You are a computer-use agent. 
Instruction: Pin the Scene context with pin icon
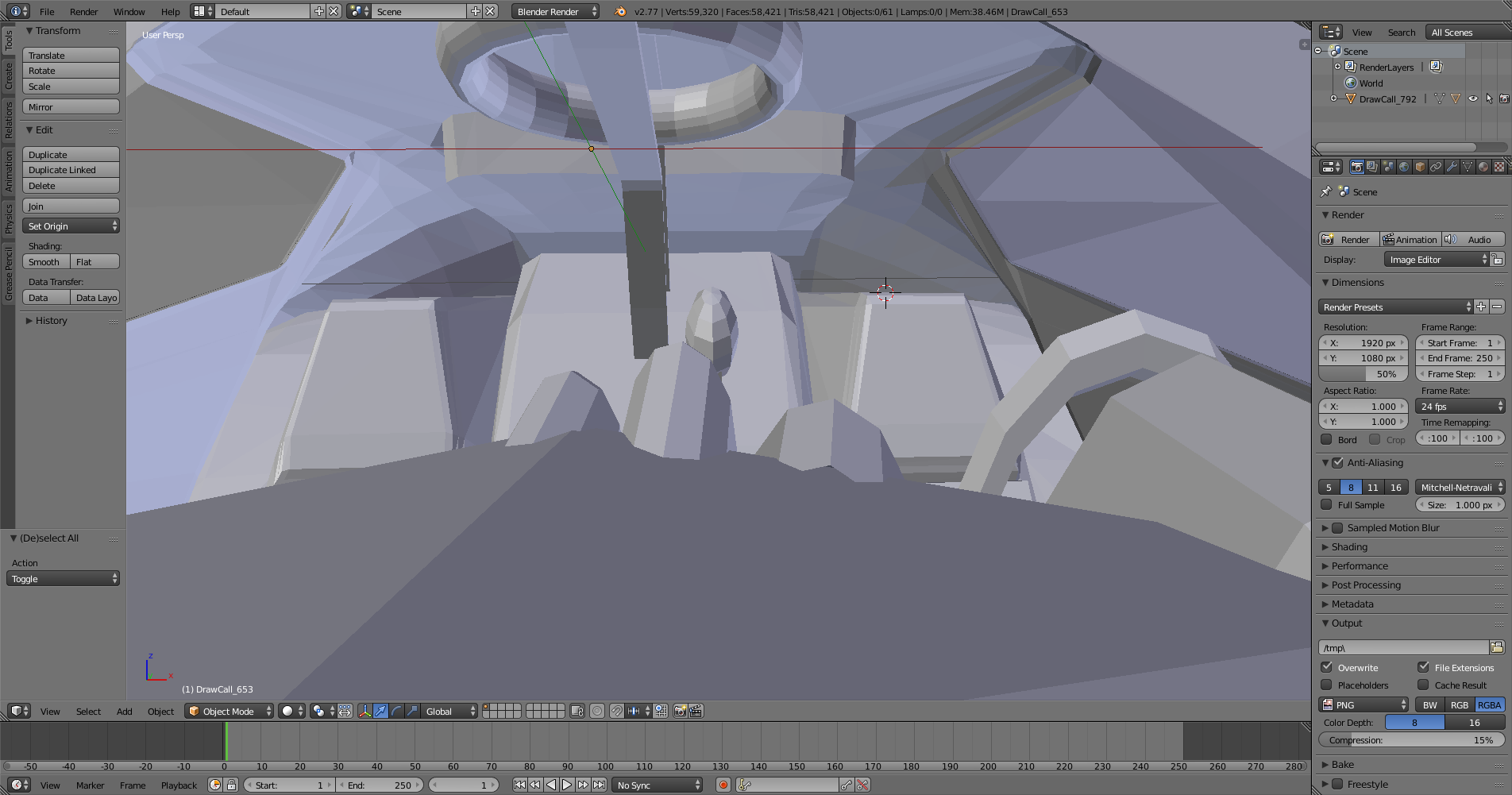click(1325, 191)
